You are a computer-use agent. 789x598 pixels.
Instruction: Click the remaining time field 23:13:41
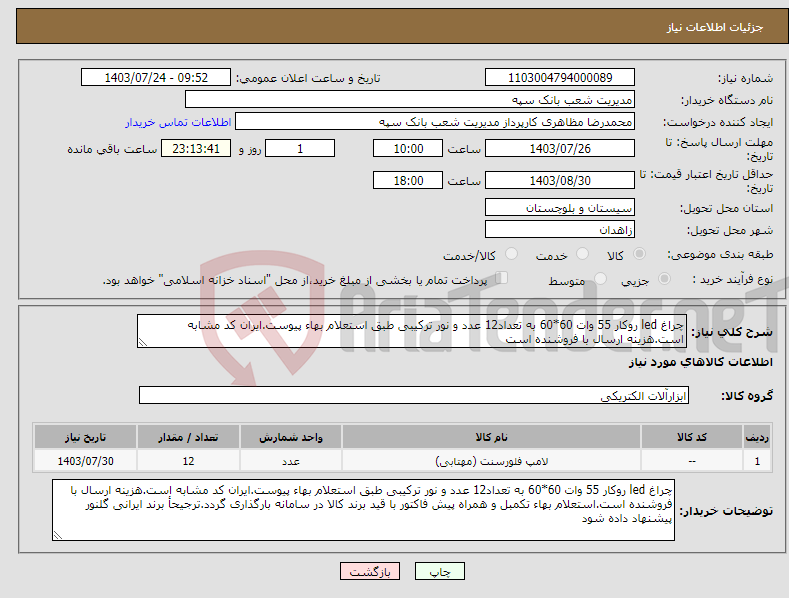[196, 148]
